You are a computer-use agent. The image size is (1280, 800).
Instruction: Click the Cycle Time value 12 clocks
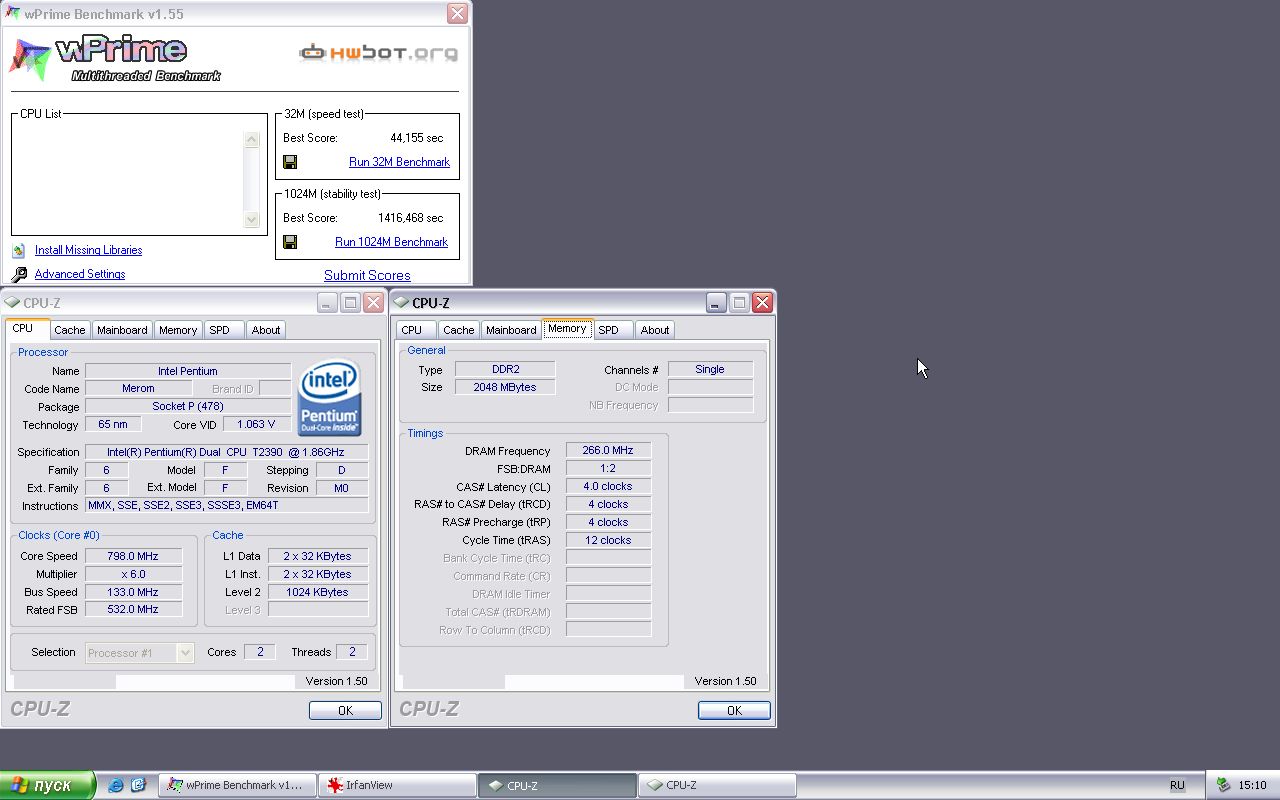608,540
